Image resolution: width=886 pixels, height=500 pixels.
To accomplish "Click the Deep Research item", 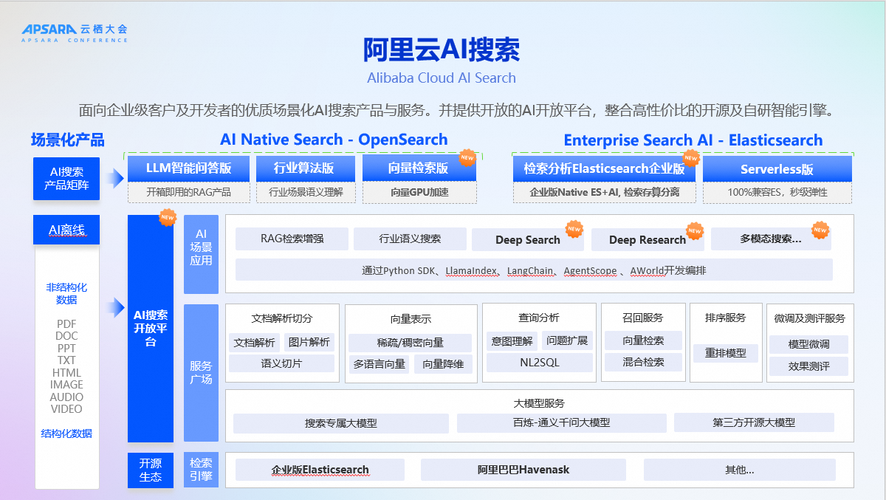I will pyautogui.click(x=647, y=240).
